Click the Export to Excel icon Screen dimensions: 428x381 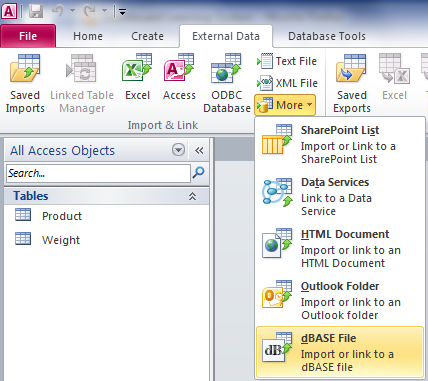point(394,69)
